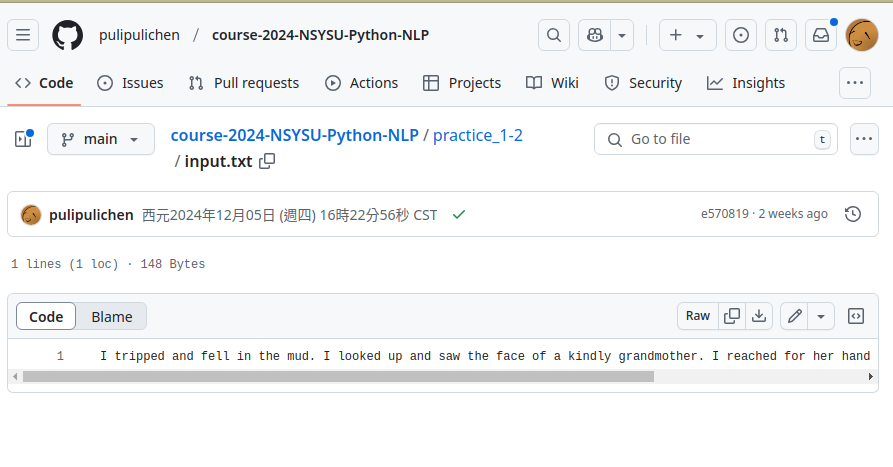The height and width of the screenshot is (467, 893).
Task: Click the search magnifier icon
Action: click(554, 35)
